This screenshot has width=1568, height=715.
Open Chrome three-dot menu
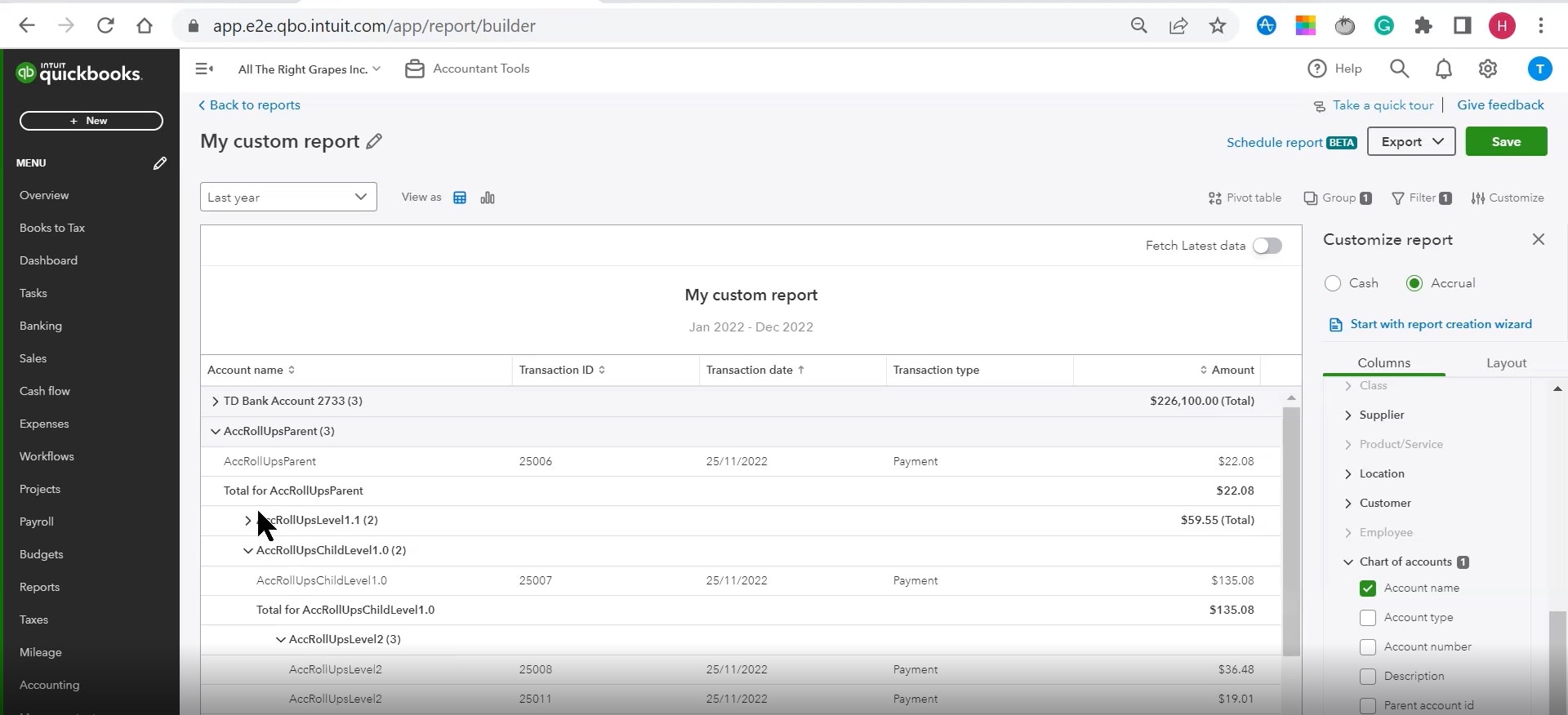click(1541, 25)
